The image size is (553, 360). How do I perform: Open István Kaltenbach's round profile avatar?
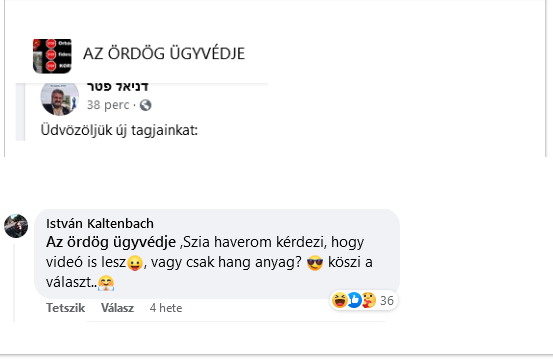click(16, 226)
